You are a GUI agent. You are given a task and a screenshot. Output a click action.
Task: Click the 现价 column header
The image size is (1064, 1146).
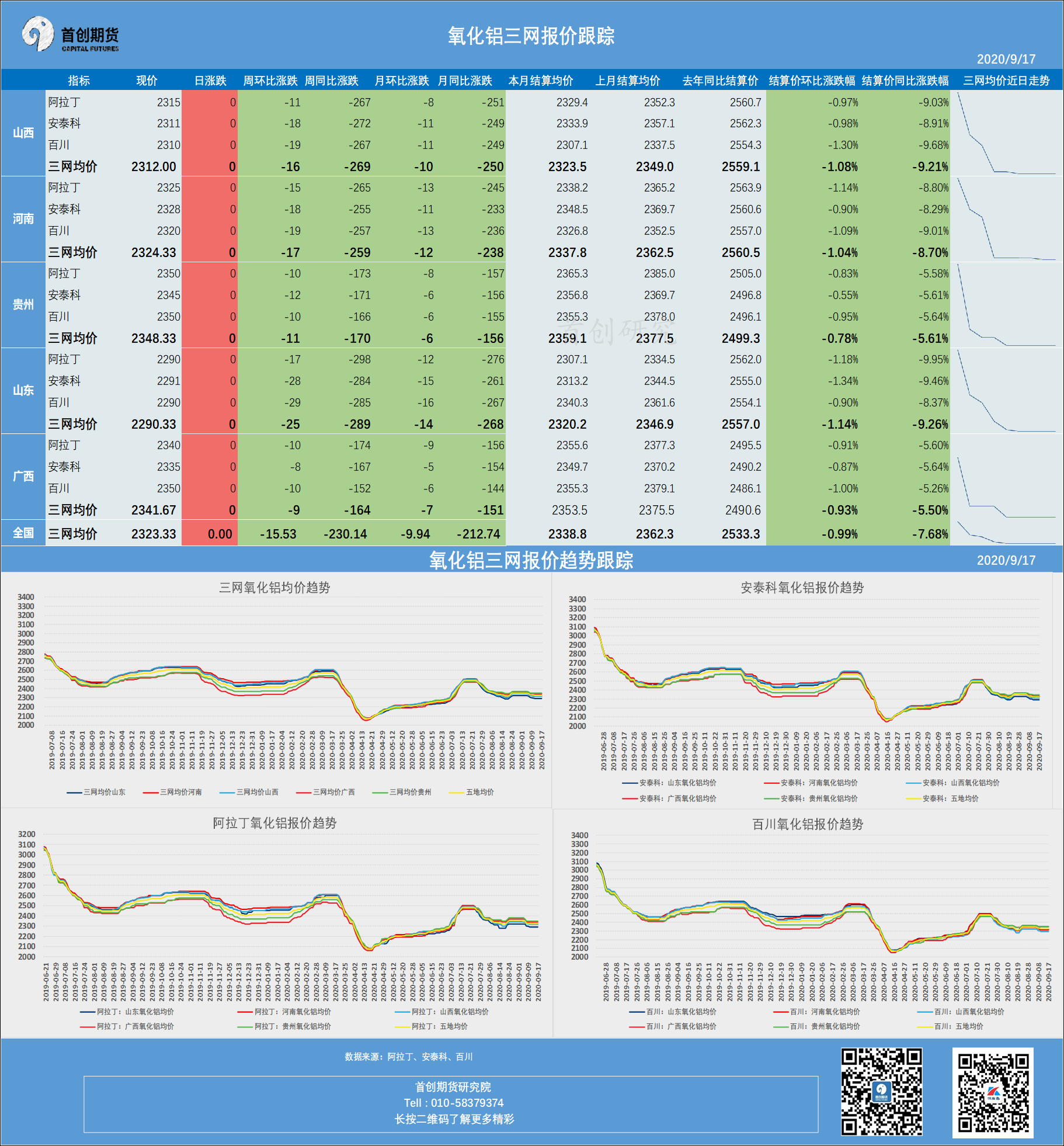(147, 81)
